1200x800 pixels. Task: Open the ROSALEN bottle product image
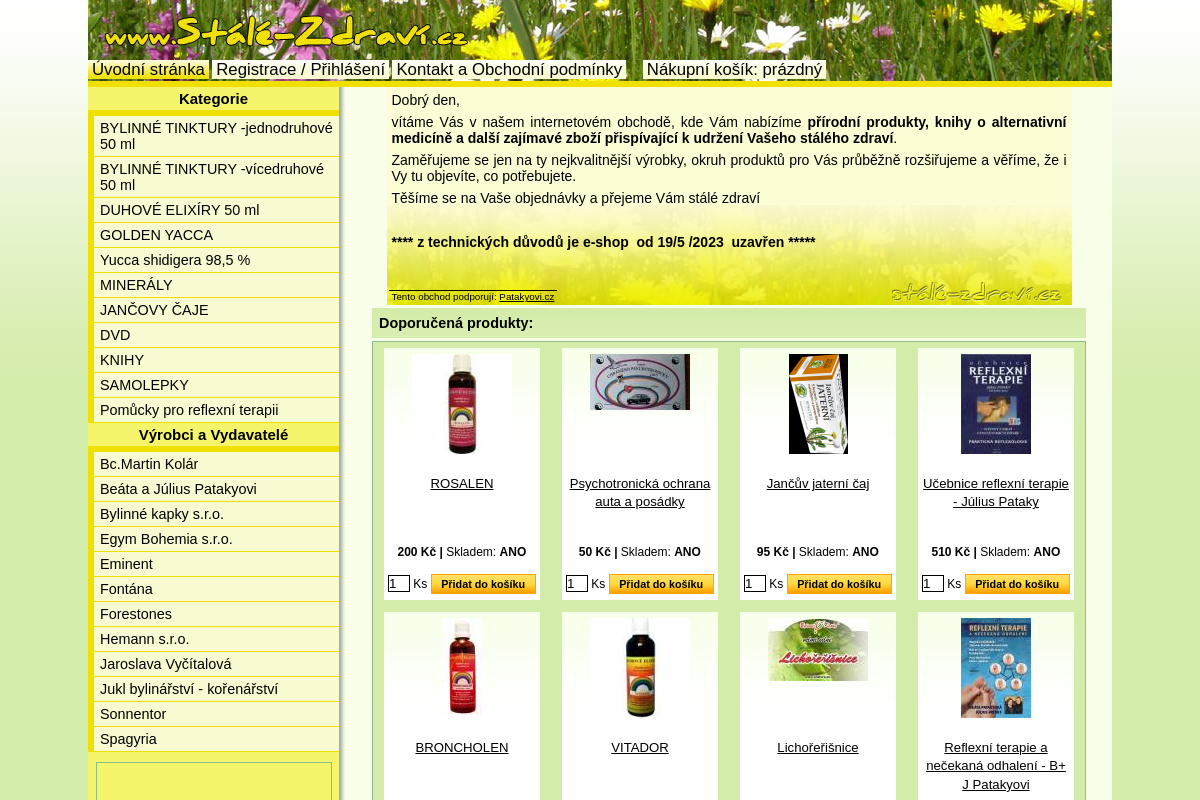point(462,404)
